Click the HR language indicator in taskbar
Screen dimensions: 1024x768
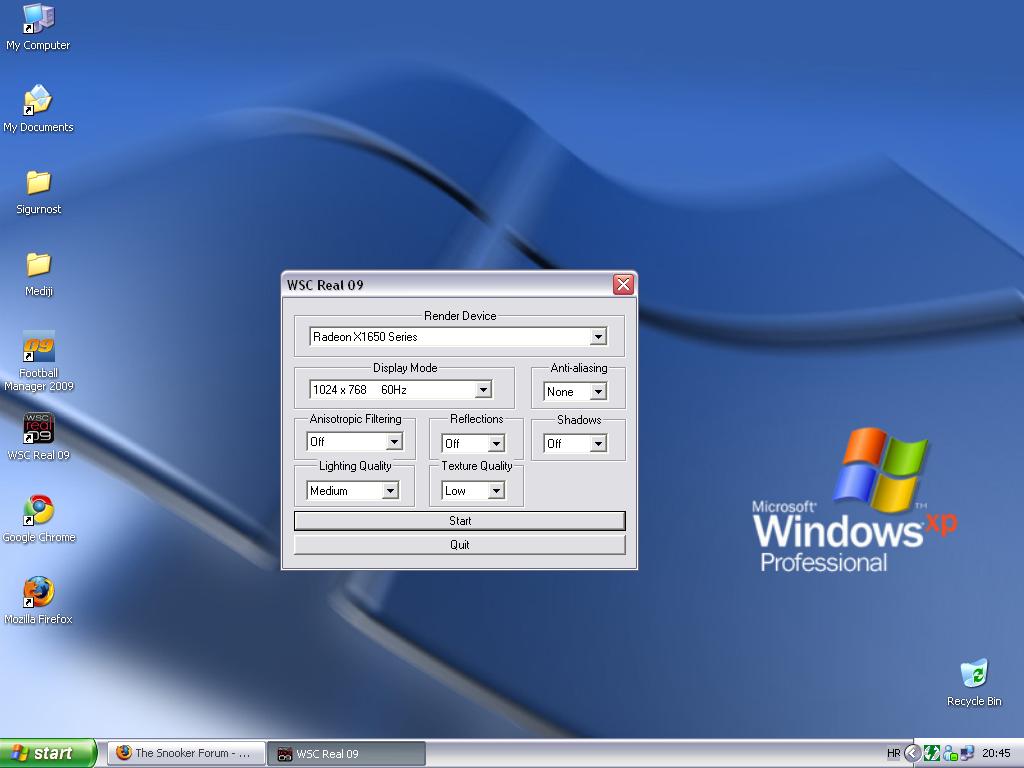pos(893,753)
